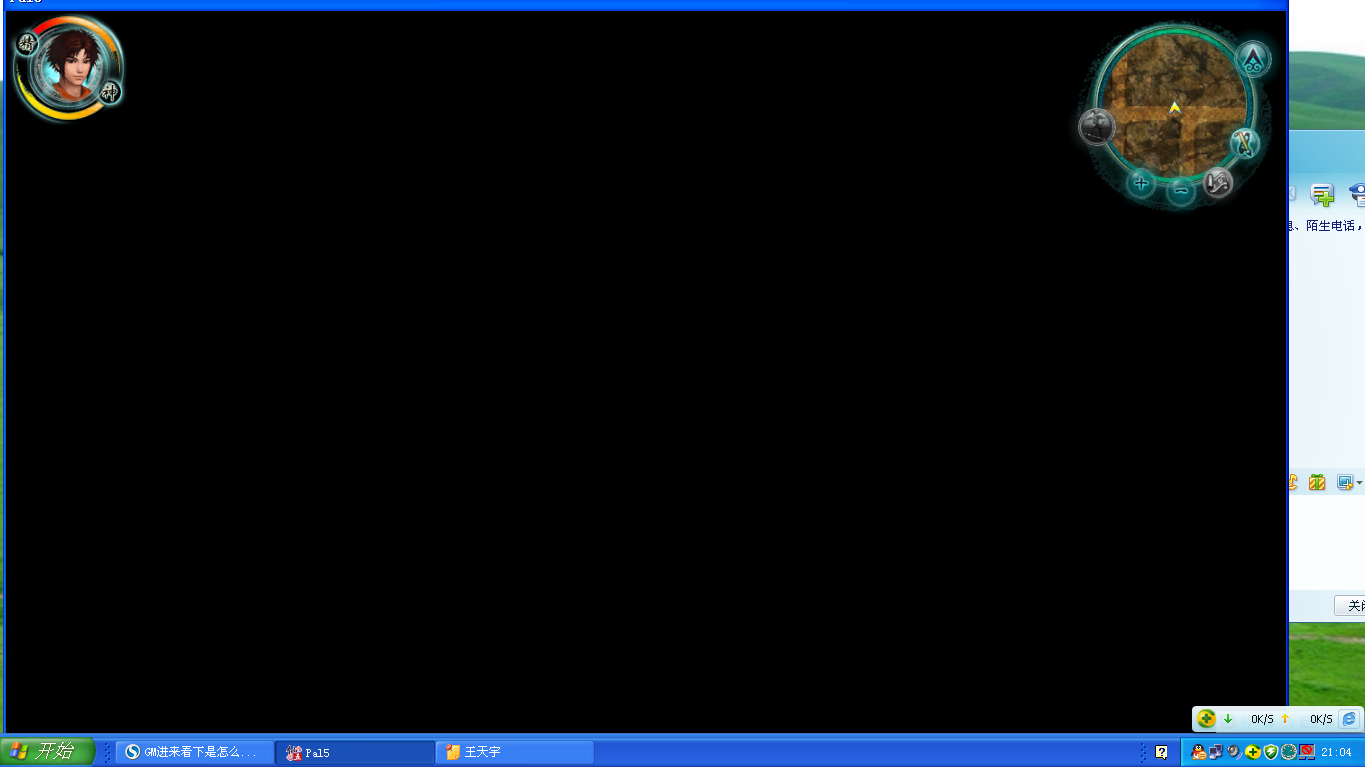Click the crossed tools icon on minimap

tap(1244, 143)
